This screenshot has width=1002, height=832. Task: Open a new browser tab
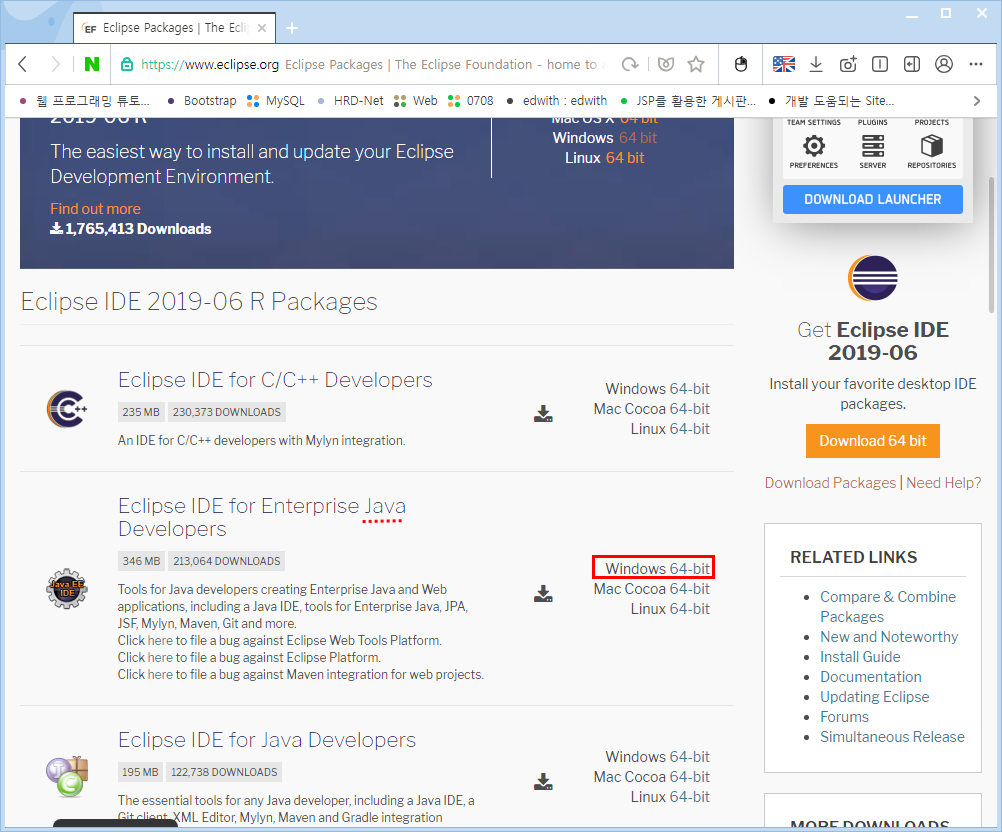tap(292, 28)
